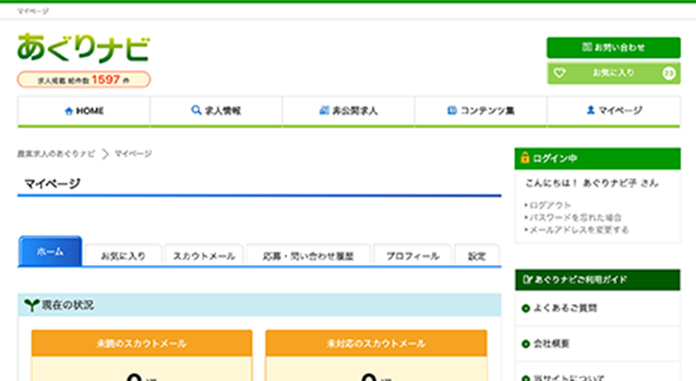This screenshot has height=381, width=696.
Task: Go to HOME in the navigation bar
Action: 83,111
